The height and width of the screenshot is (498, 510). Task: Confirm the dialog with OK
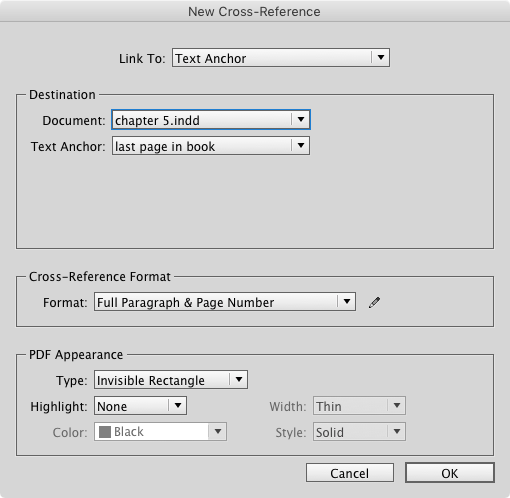pos(450,473)
